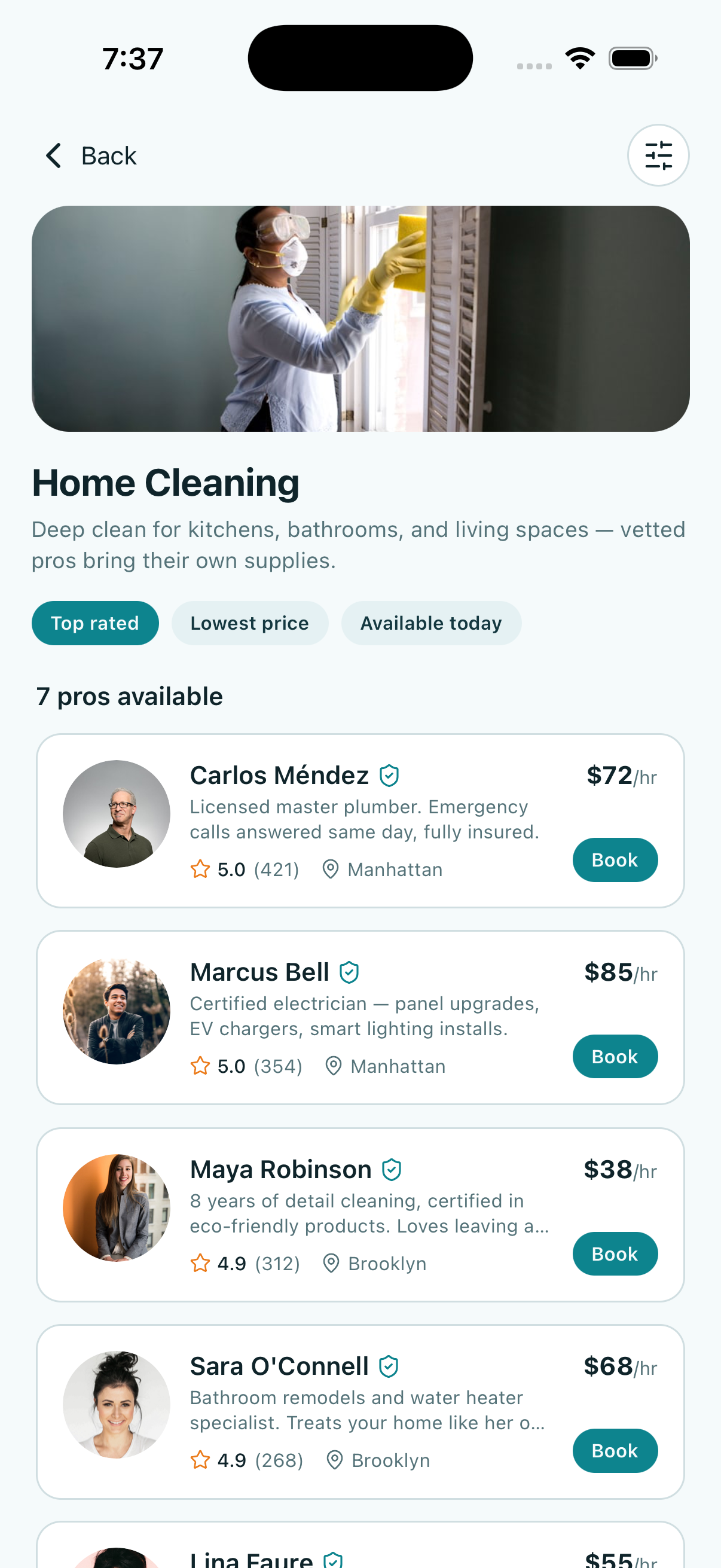Image resolution: width=721 pixels, height=1568 pixels.
Task: Open the filter settings sliders icon
Action: (x=658, y=155)
